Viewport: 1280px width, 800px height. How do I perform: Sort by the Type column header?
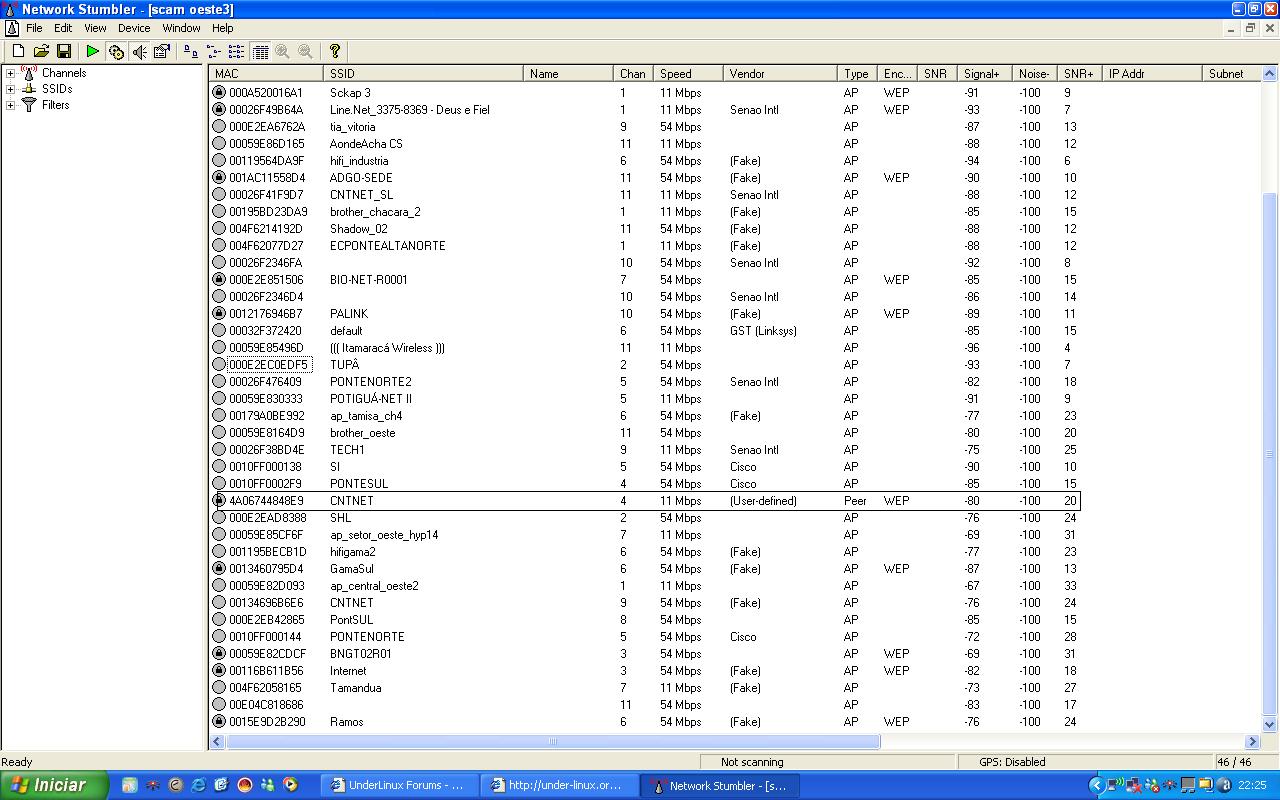858,74
